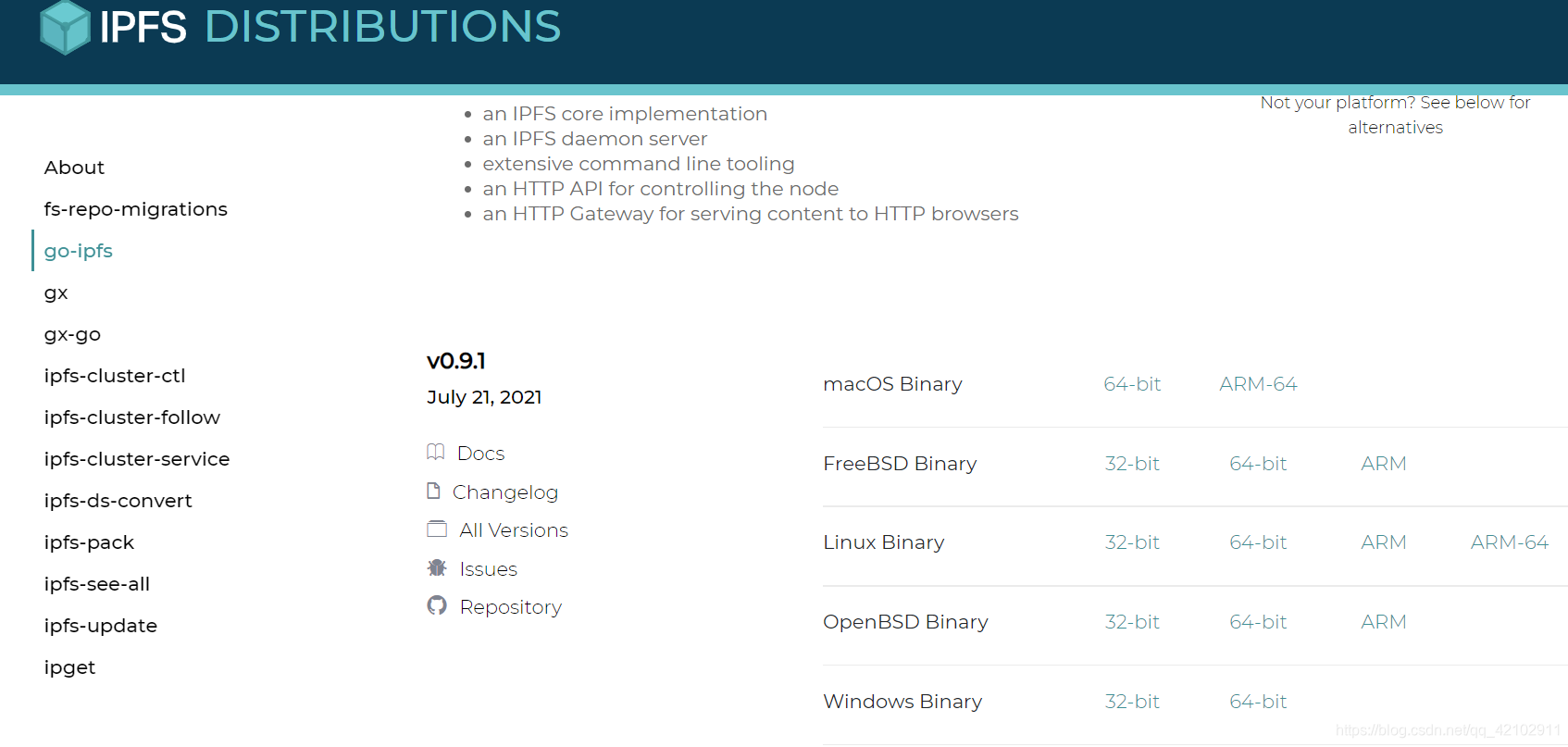Select ipfs-ds-convert in the sidebar

click(x=118, y=501)
